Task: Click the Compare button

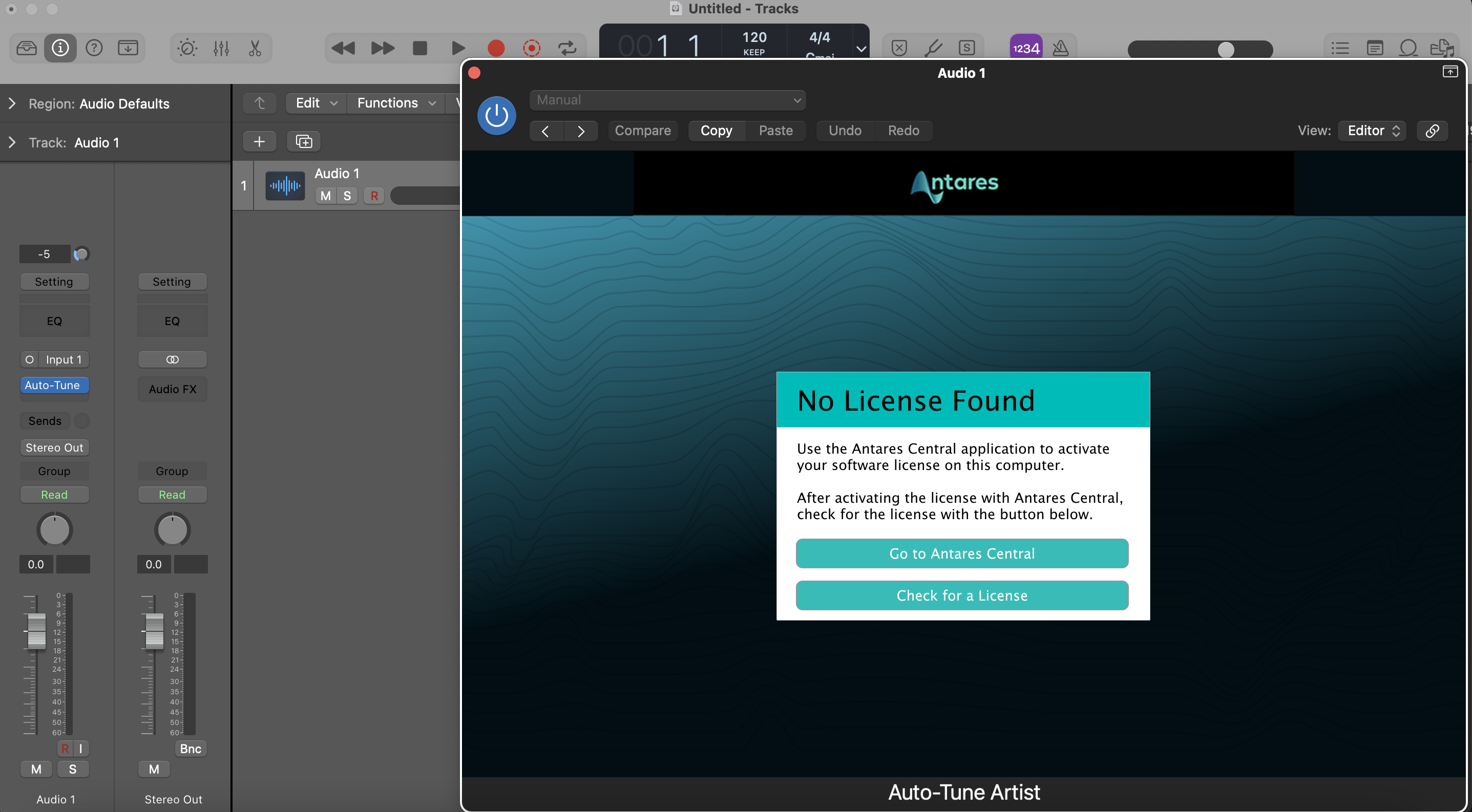Action: [x=643, y=131]
